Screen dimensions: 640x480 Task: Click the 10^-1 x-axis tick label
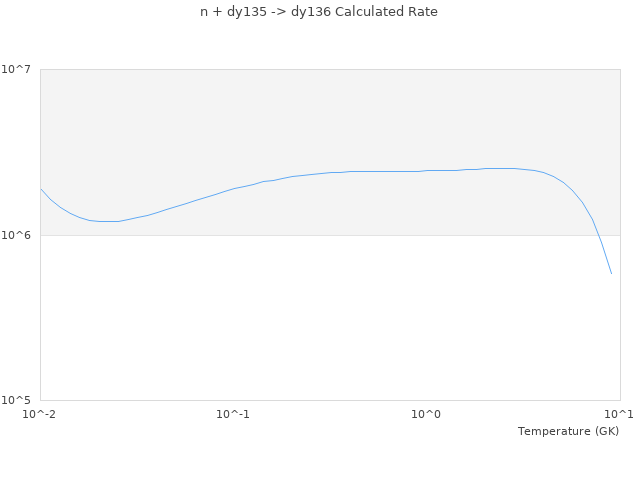click(x=233, y=414)
